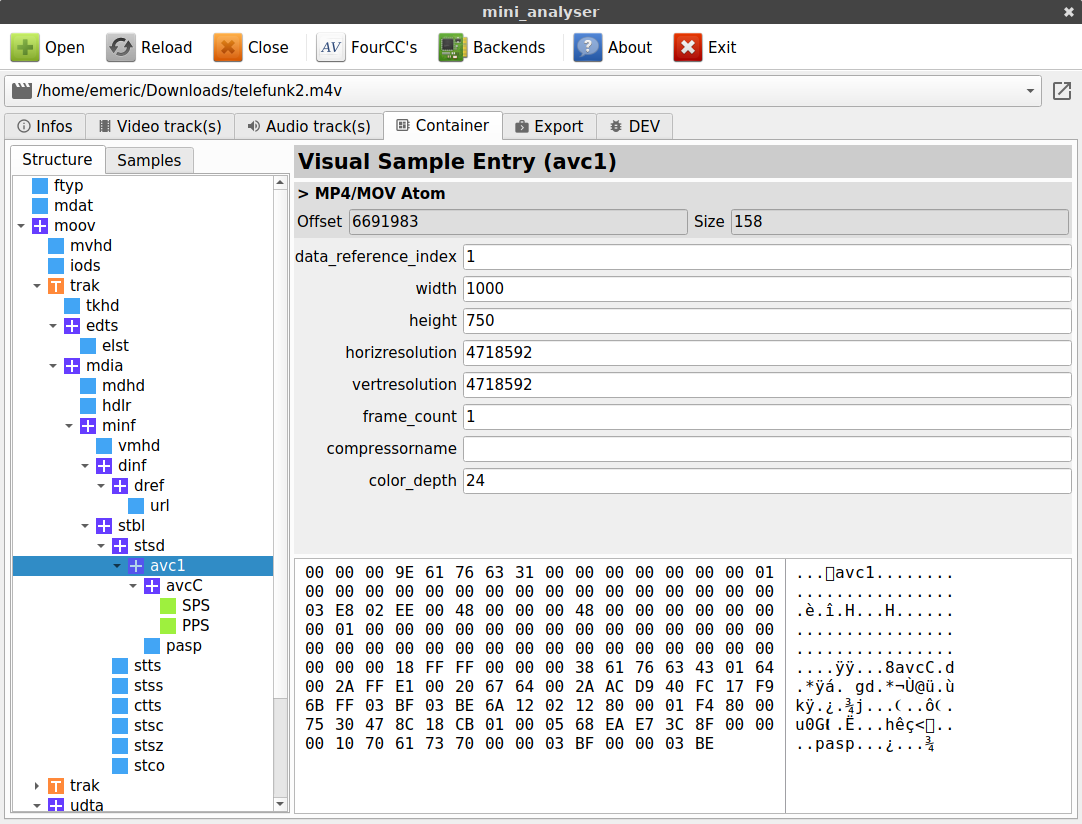The image size is (1082, 824).
Task: Click the avcC container plus icon
Action: click(152, 586)
